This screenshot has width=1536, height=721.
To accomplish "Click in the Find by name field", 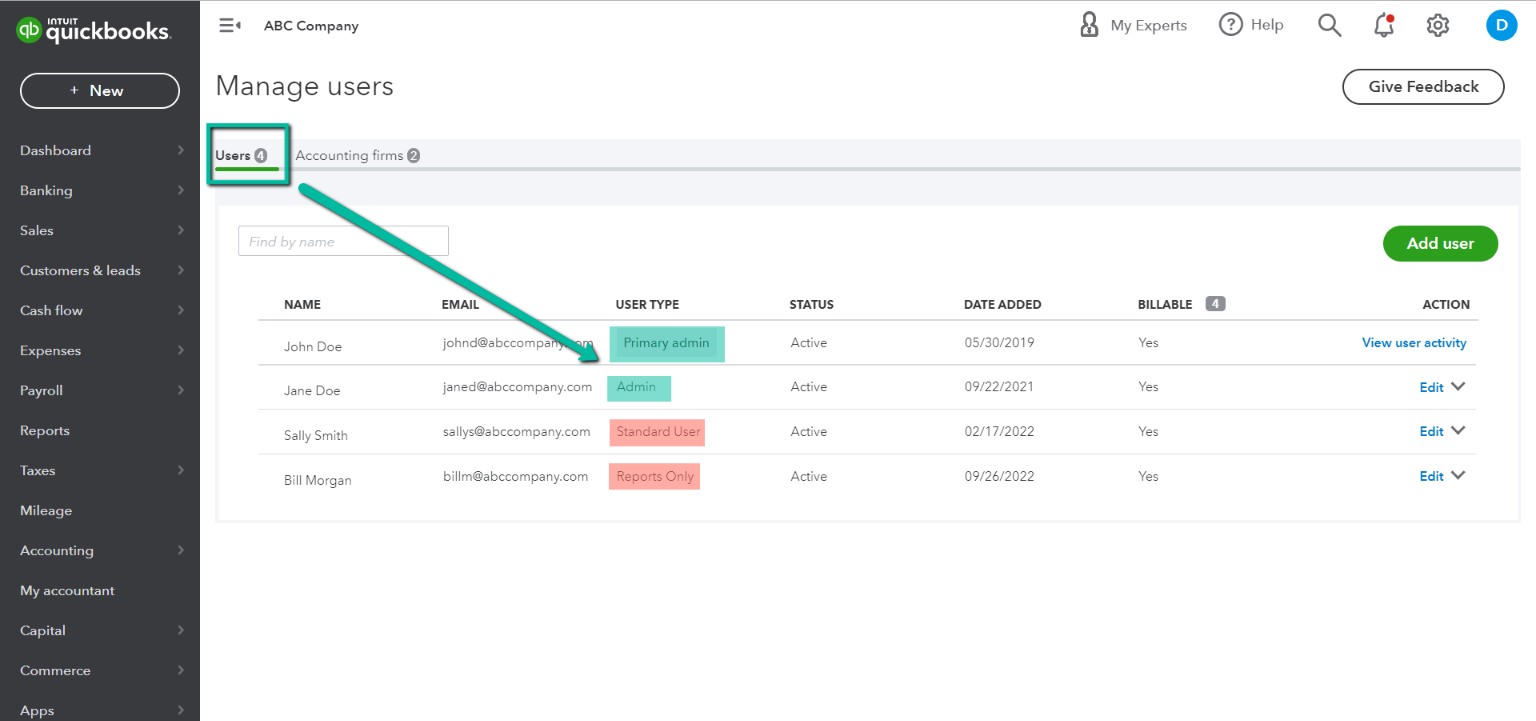I will [x=343, y=241].
